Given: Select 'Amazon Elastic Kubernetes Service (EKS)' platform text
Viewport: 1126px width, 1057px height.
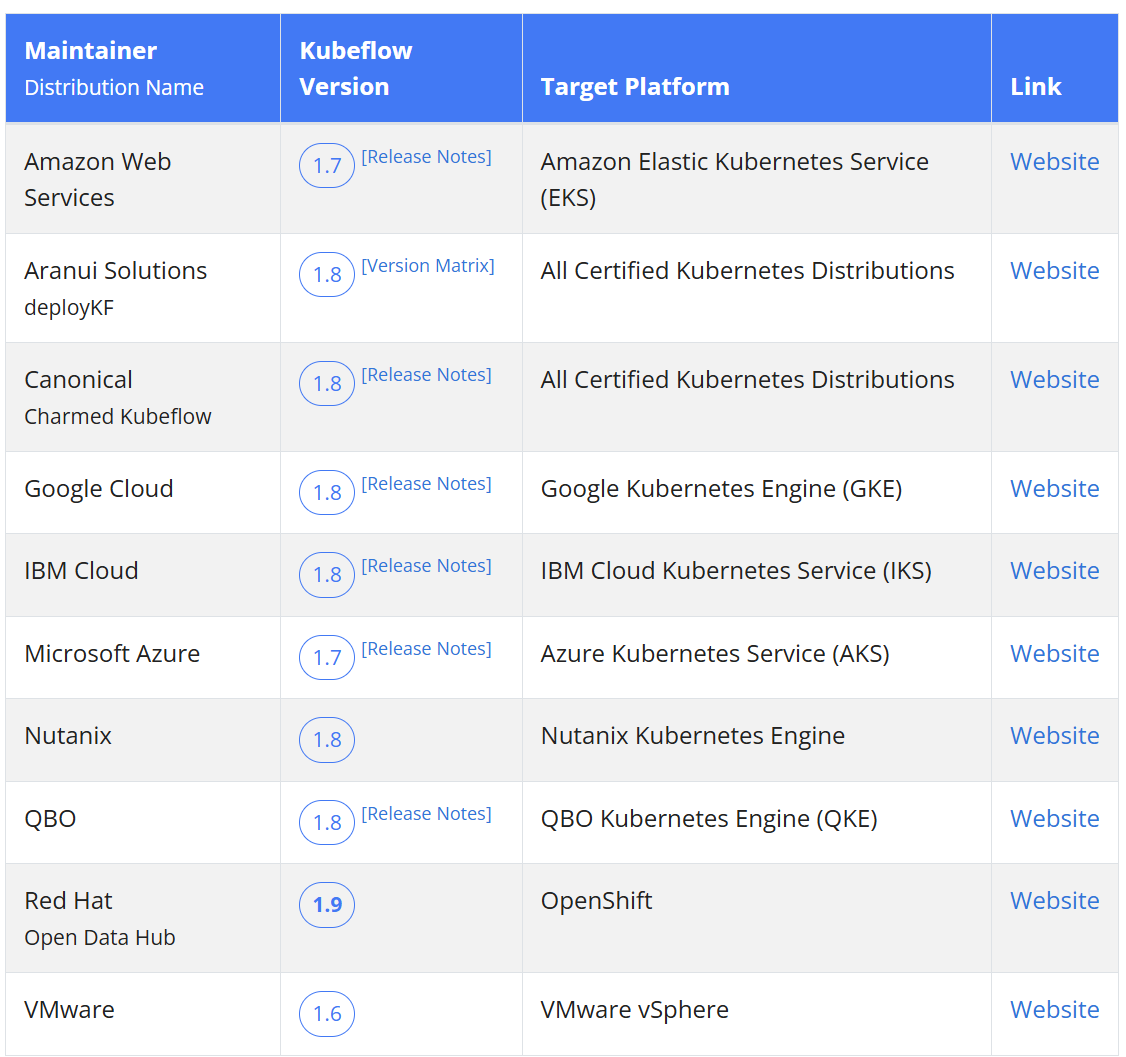Looking at the screenshot, I should [735, 180].
